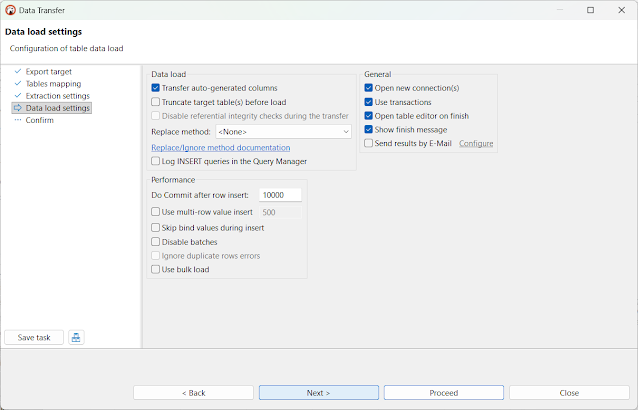Maximize the Data Transfer window
Screen dimensions: 638x410
(x=590, y=10)
